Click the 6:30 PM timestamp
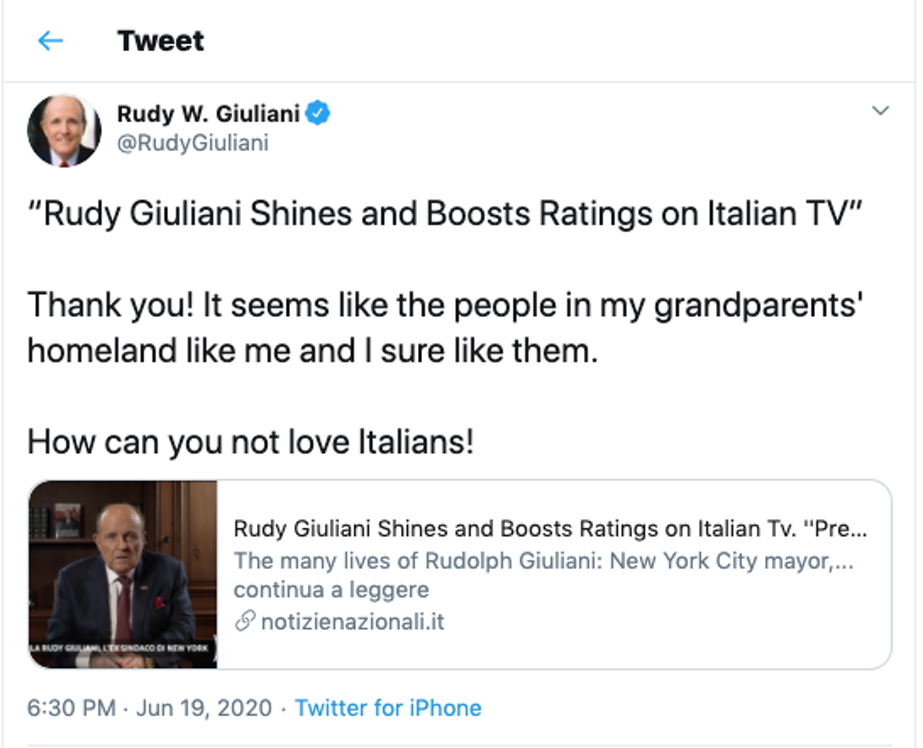 coord(71,708)
